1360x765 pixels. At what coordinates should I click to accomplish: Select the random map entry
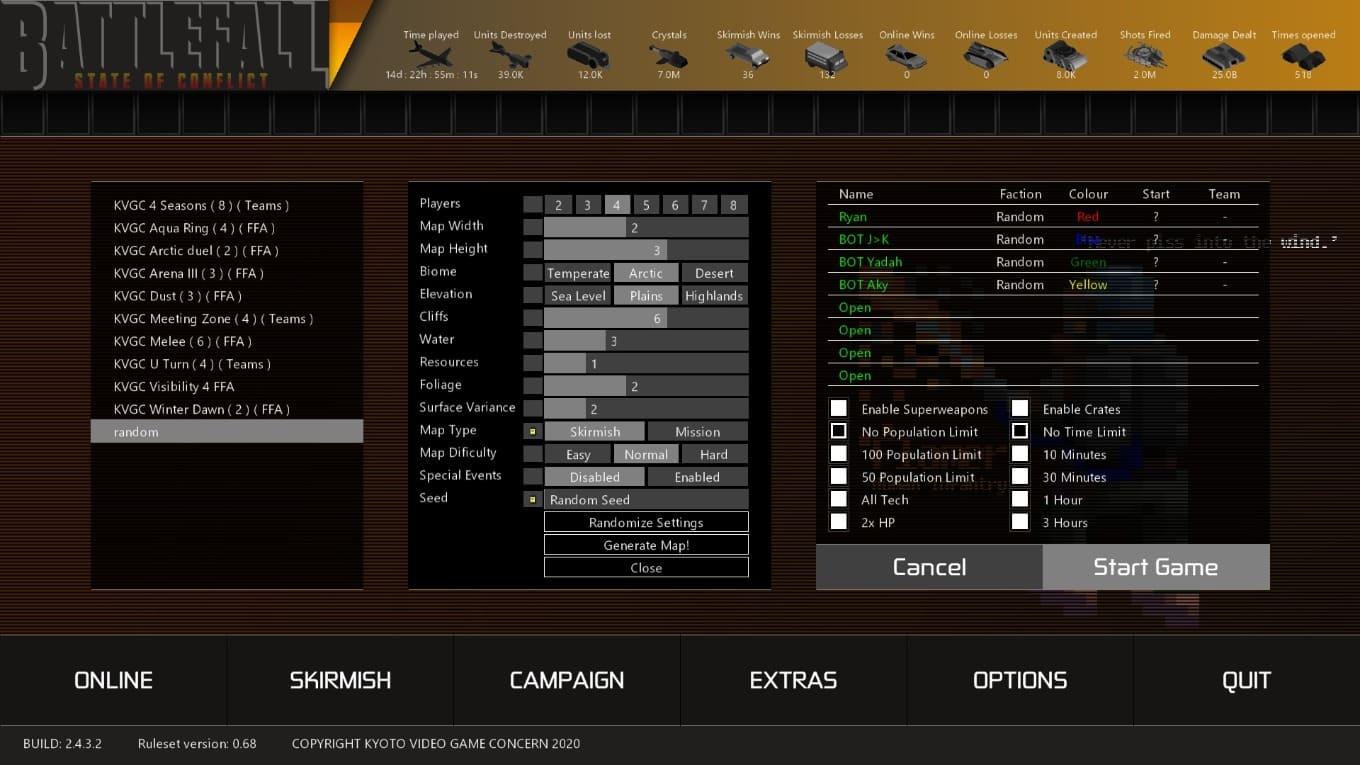[x=227, y=432]
